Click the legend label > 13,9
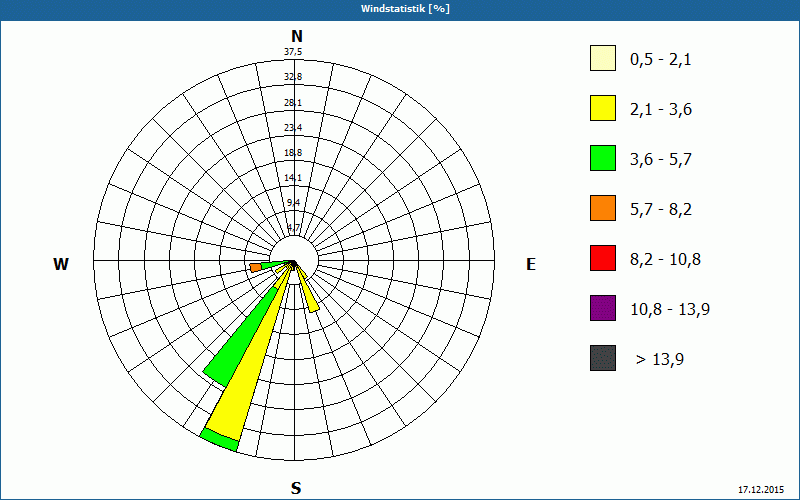The width and height of the screenshot is (800, 500). tap(660, 360)
